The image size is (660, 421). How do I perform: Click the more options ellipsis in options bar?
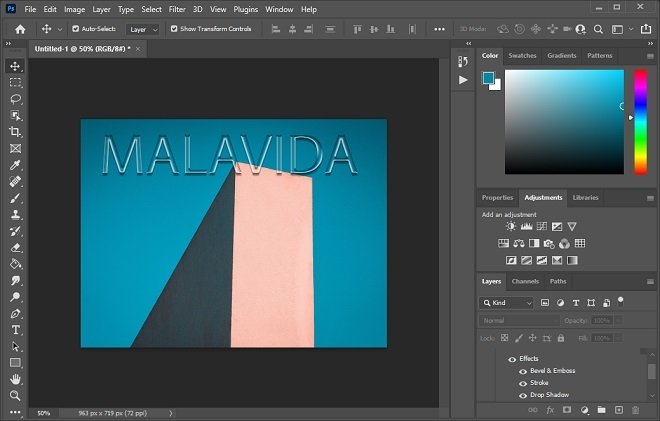pos(439,29)
